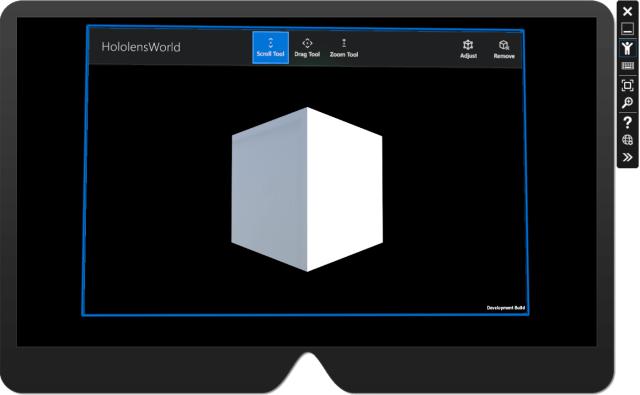Expand additional tools double chevron
This screenshot has width=640, height=395.
pyautogui.click(x=627, y=157)
